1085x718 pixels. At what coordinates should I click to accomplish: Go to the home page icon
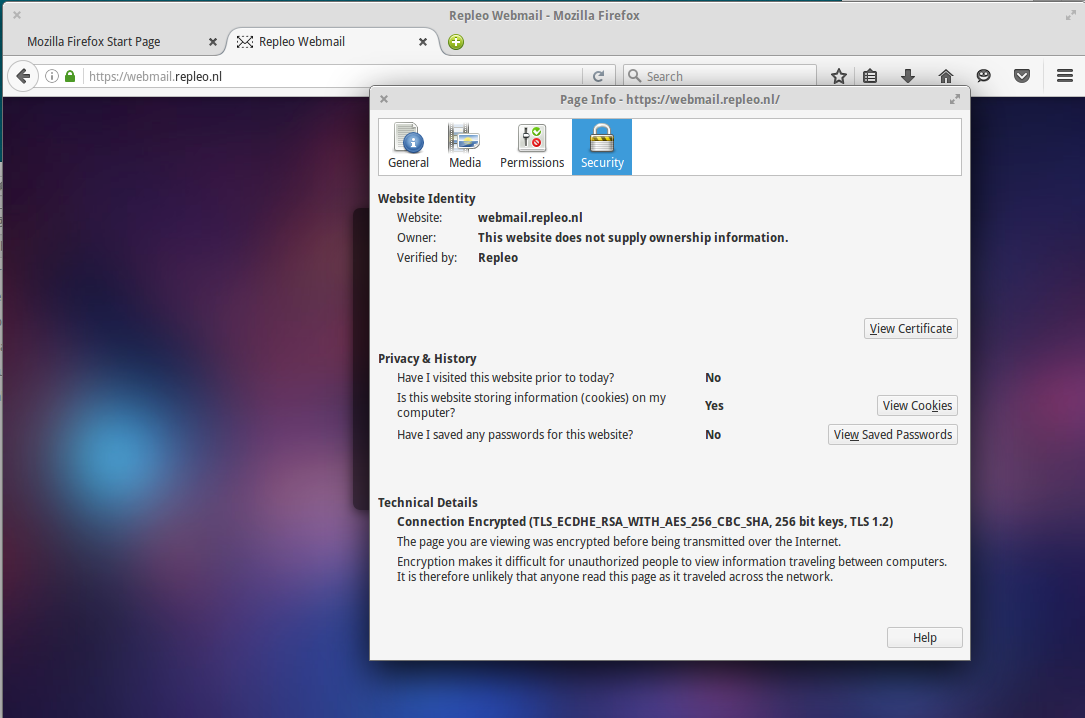point(946,76)
